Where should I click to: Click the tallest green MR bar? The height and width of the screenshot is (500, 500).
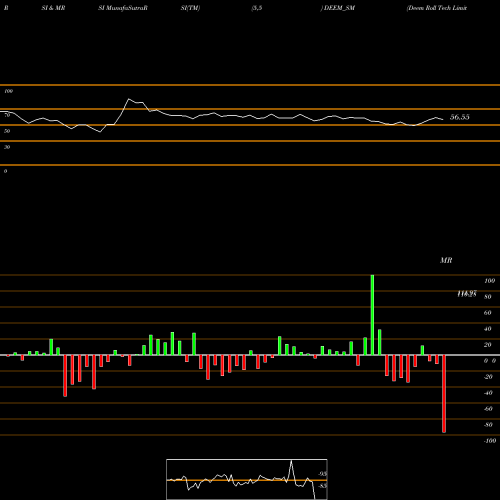click(x=372, y=315)
